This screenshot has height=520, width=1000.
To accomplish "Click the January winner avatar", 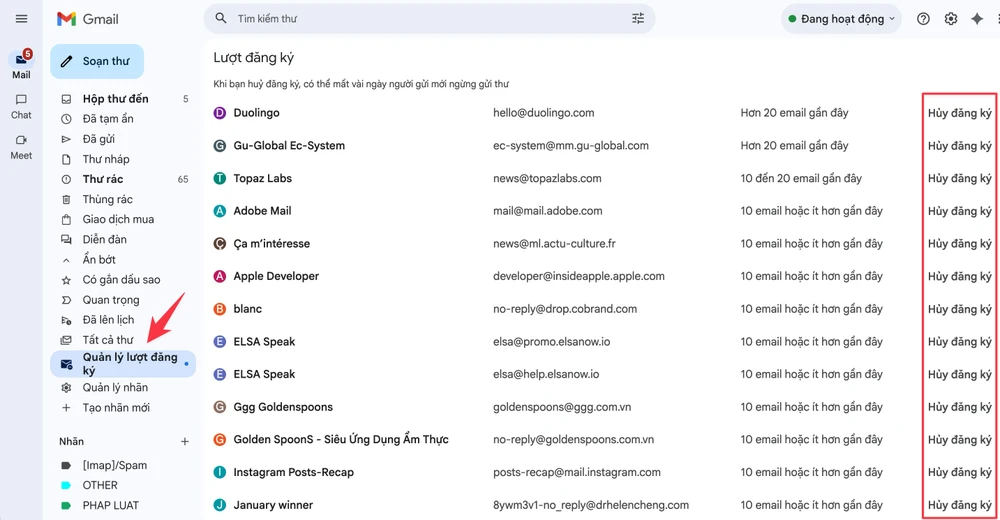I will [x=219, y=505].
